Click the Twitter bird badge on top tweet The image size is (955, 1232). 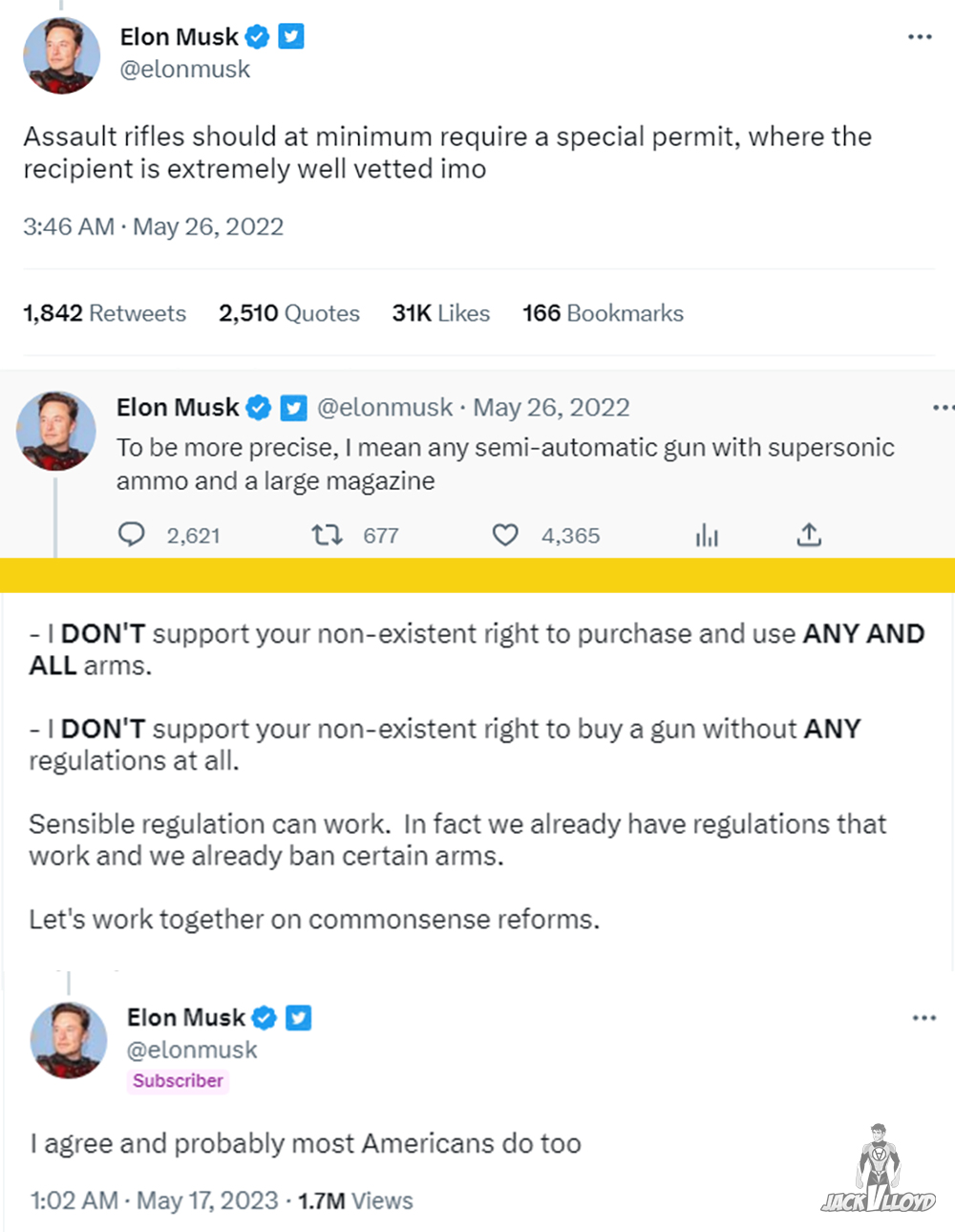[x=291, y=37]
